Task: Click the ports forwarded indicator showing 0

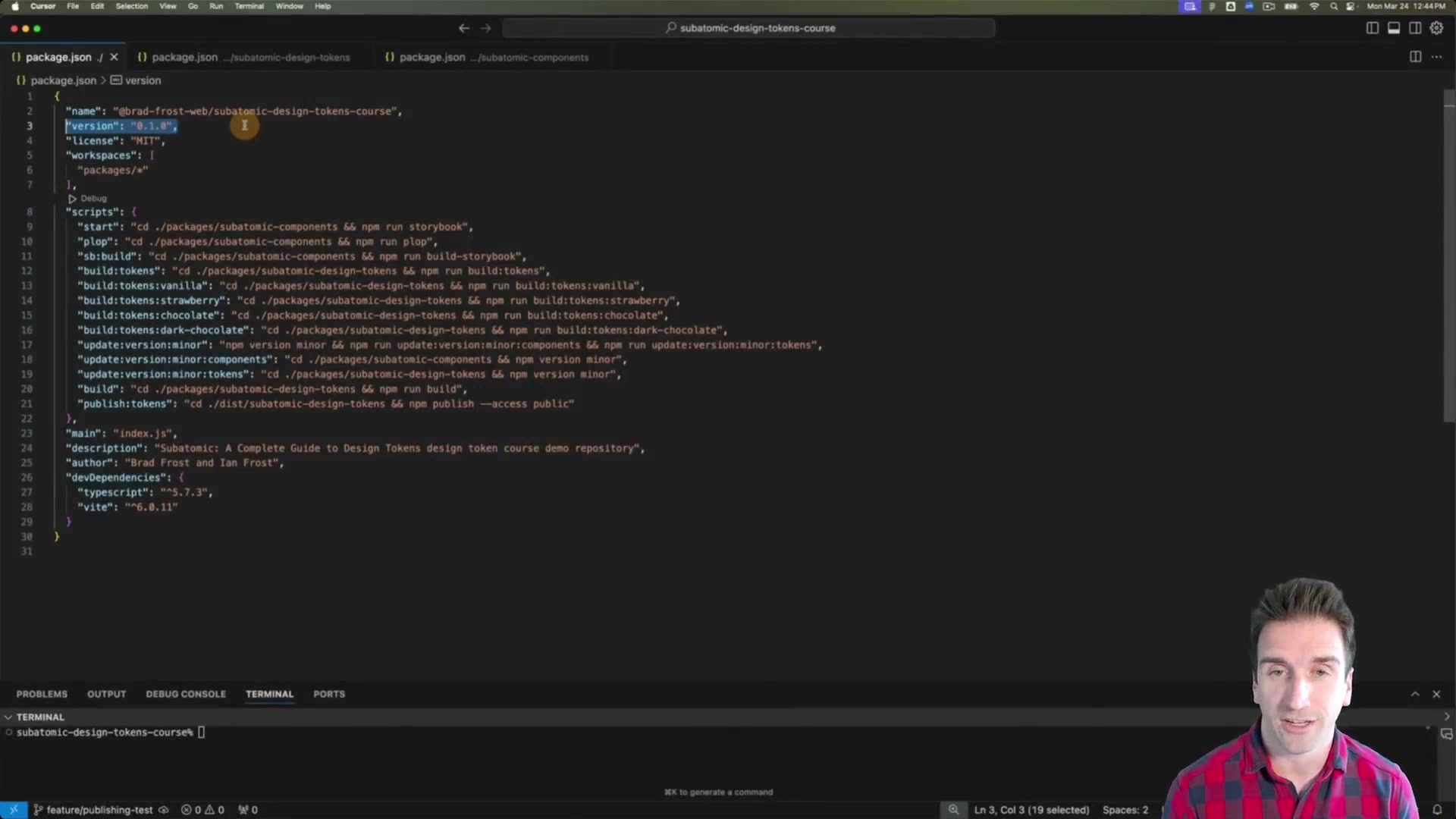Action: [x=248, y=810]
